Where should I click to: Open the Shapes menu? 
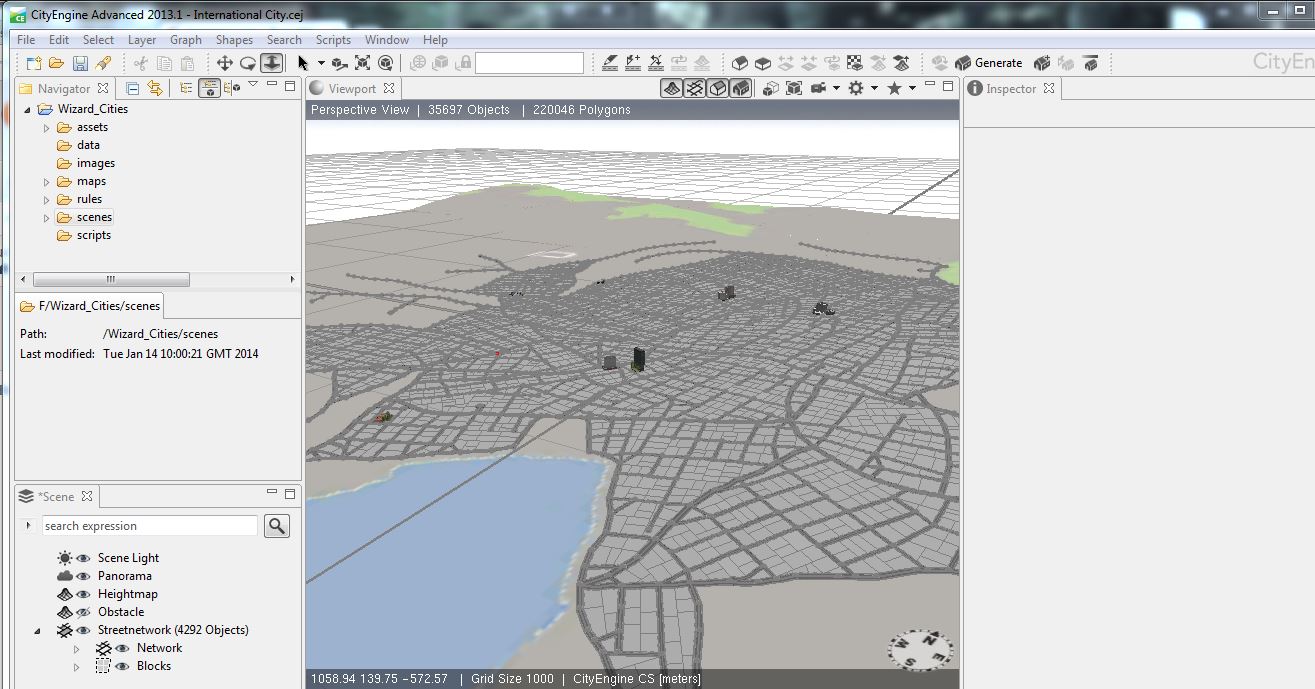[x=234, y=40]
